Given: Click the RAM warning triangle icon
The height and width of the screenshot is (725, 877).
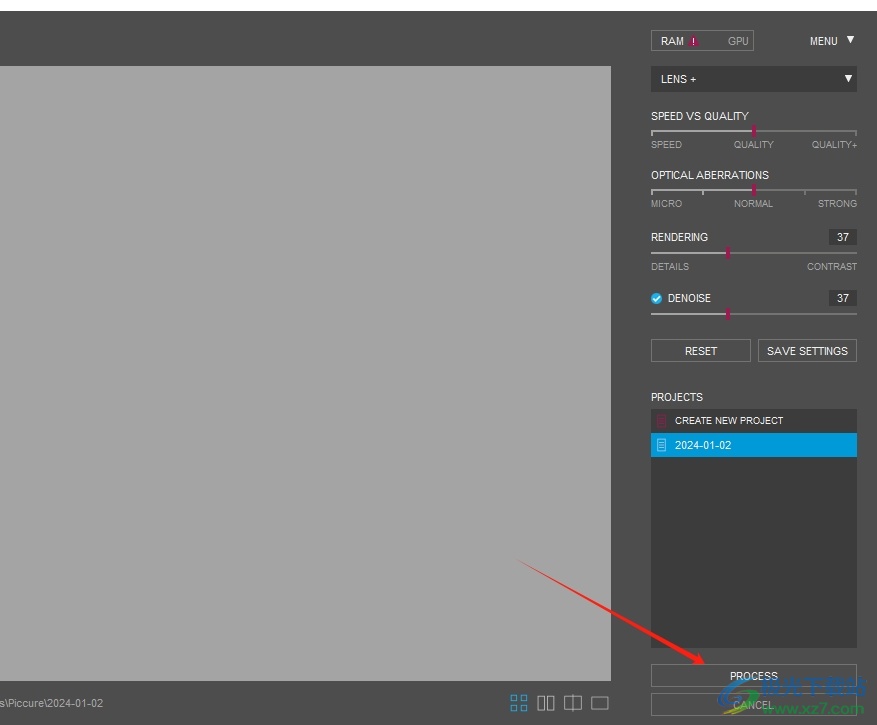Looking at the screenshot, I should click(693, 42).
